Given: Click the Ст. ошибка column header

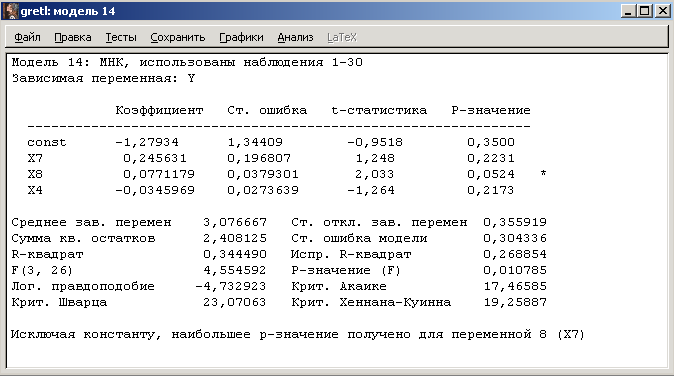Looking at the screenshot, I should pyautogui.click(x=267, y=110).
